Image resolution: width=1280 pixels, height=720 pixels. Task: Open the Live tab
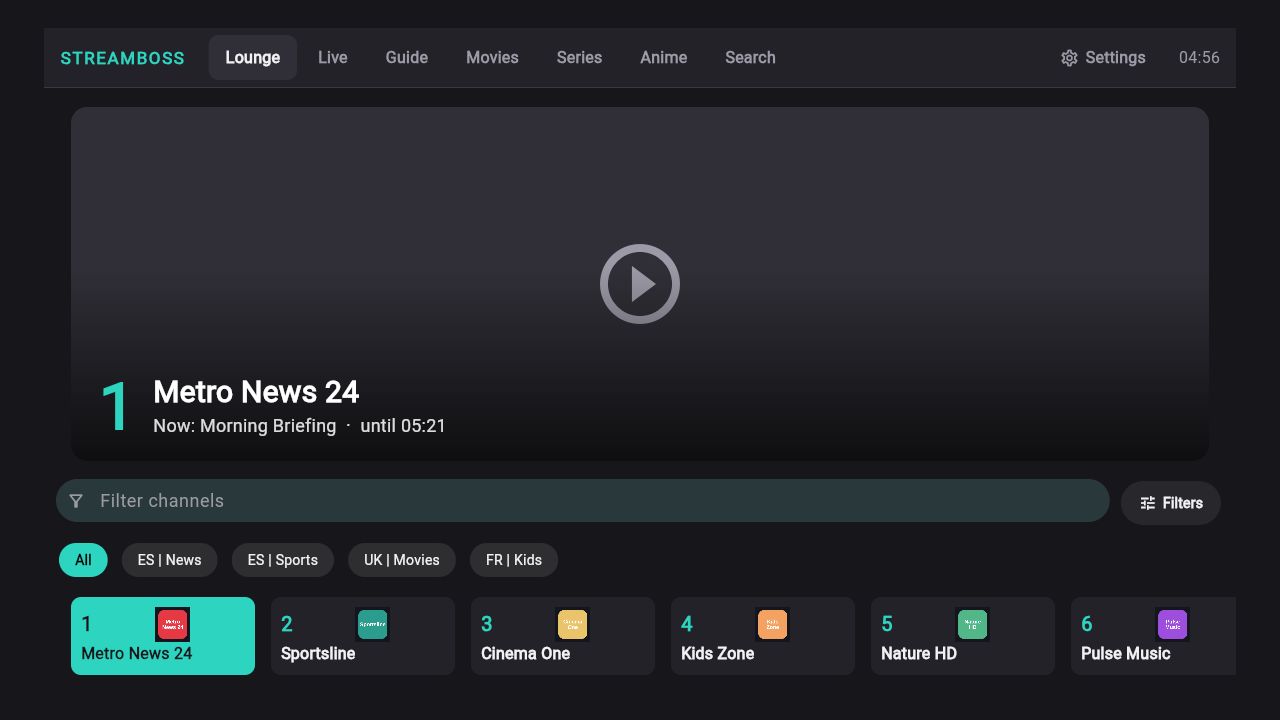[333, 57]
